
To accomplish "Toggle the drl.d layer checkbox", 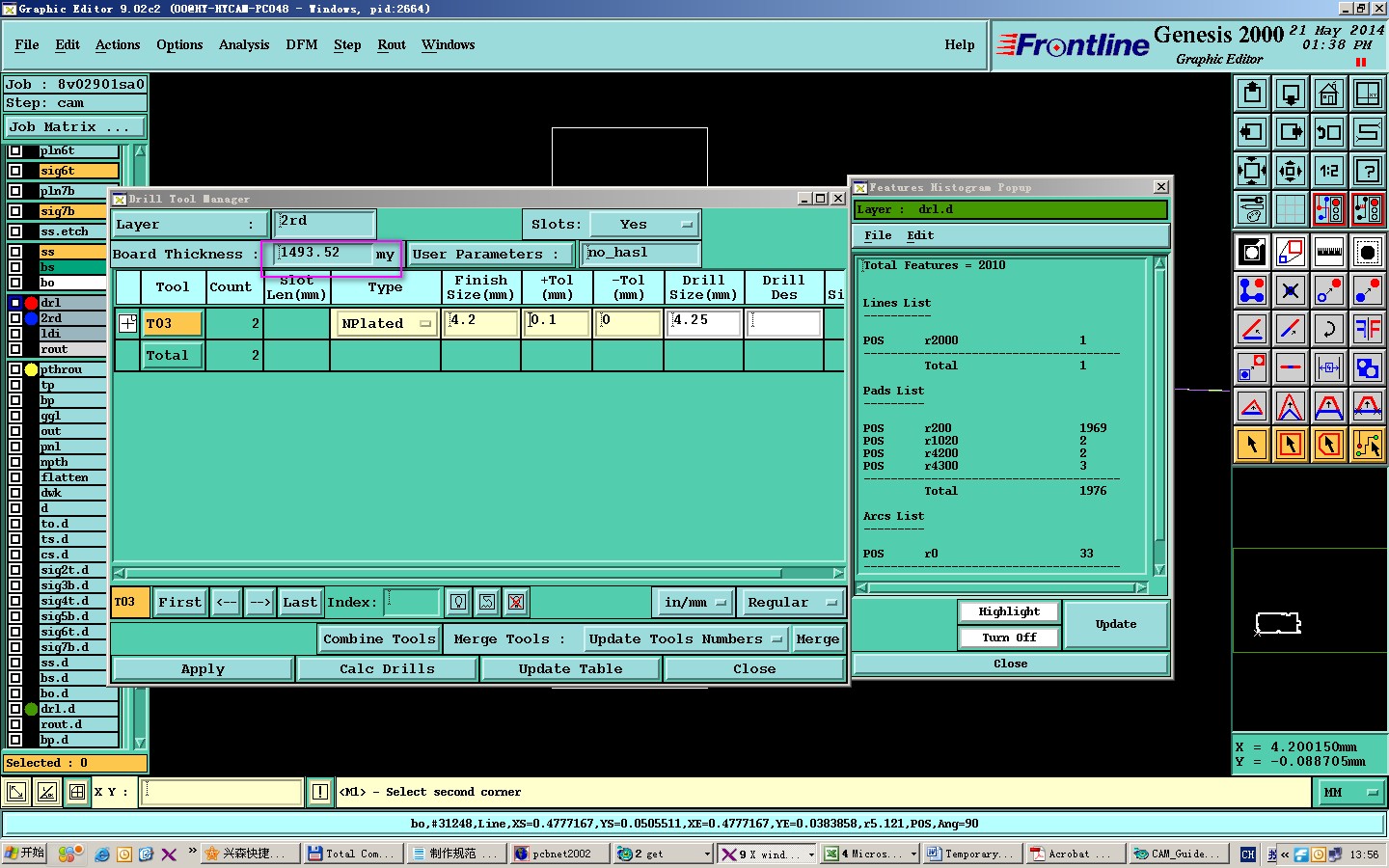I will click(15, 709).
